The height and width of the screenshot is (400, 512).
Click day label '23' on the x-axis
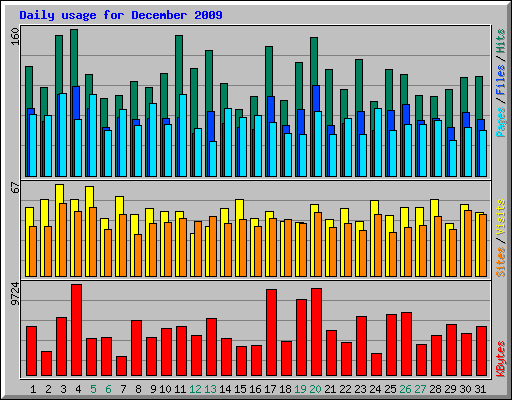pyautogui.click(x=360, y=389)
